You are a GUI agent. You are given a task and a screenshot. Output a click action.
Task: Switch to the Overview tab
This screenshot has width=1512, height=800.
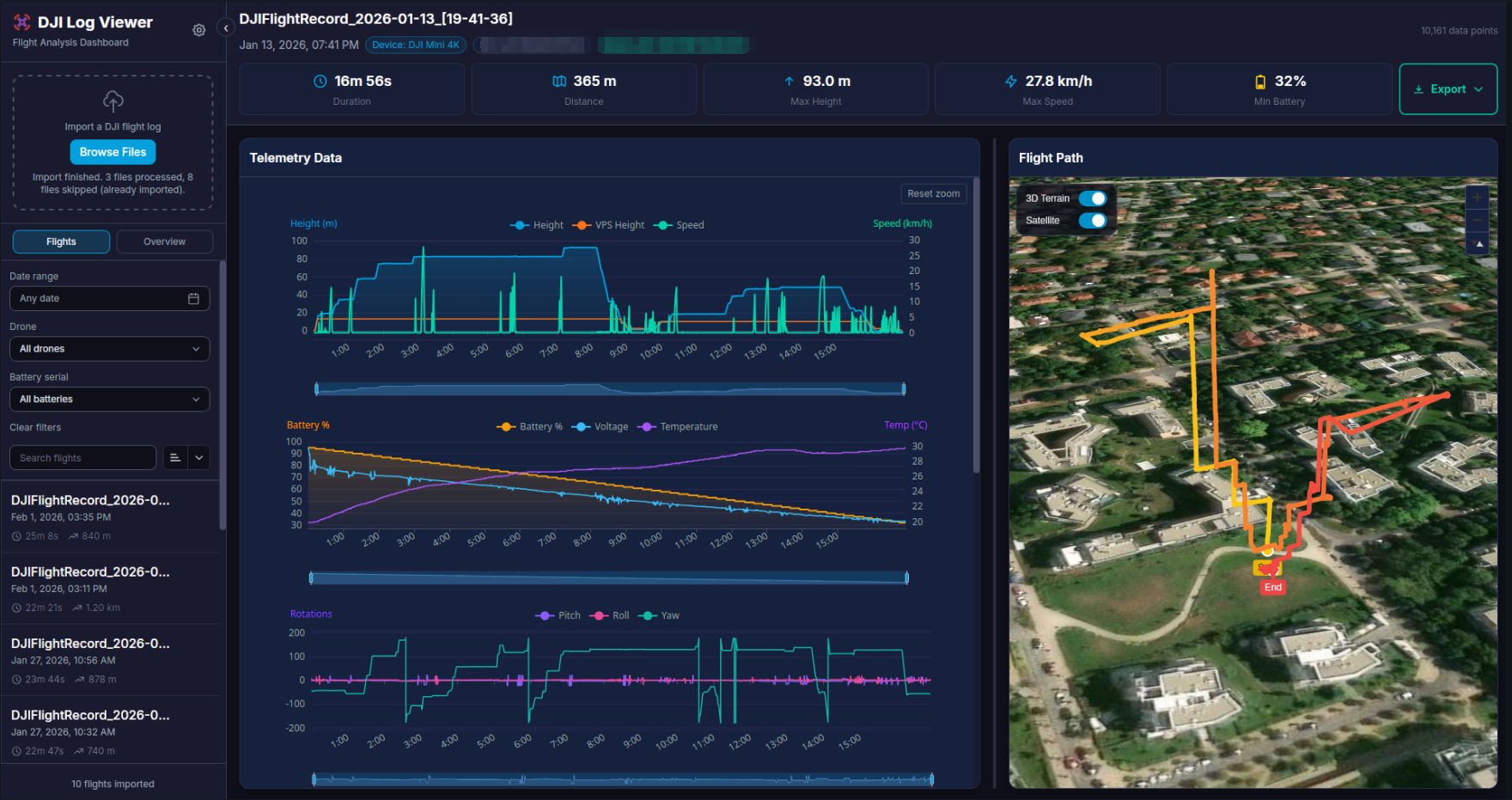(x=164, y=241)
